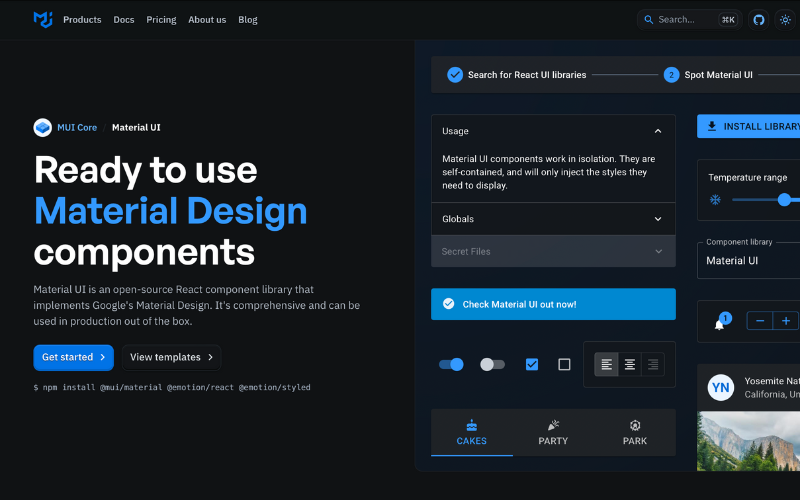
Task: Click the arrow on Get started button
Action: coord(103,357)
